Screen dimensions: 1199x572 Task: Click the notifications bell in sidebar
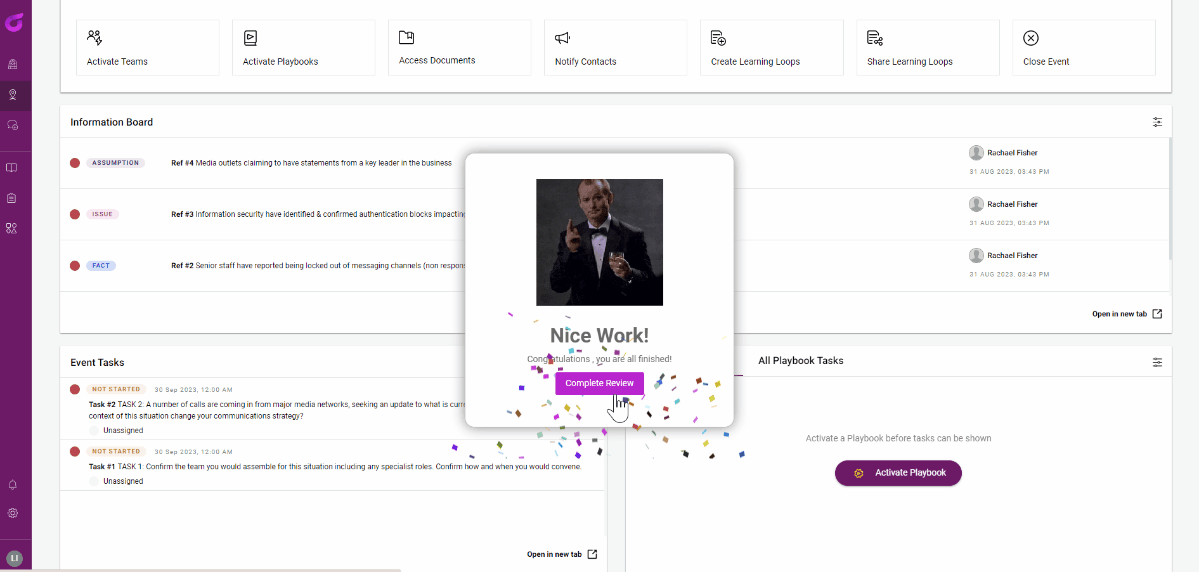[x=13, y=485]
